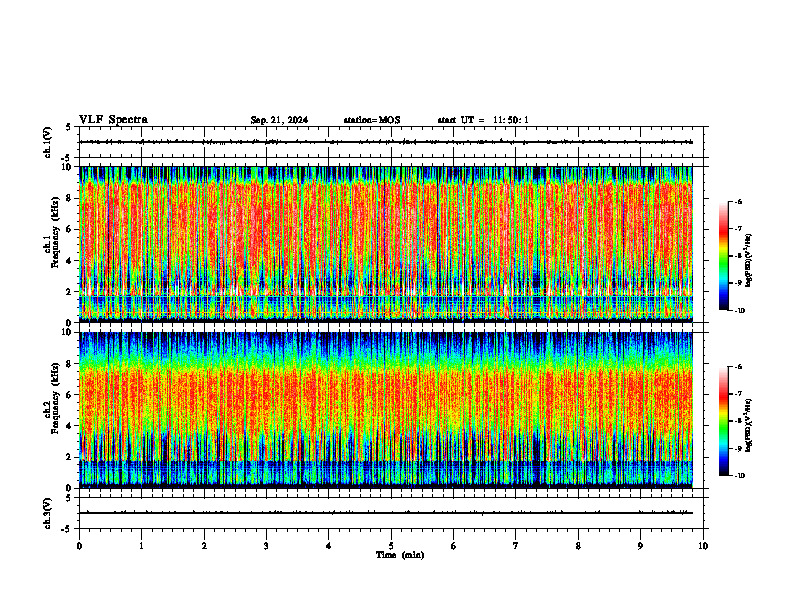Click the "start UT = 11:50: 1" text
Image resolution: width=792 pixels, height=612 pixels.
click(483, 120)
